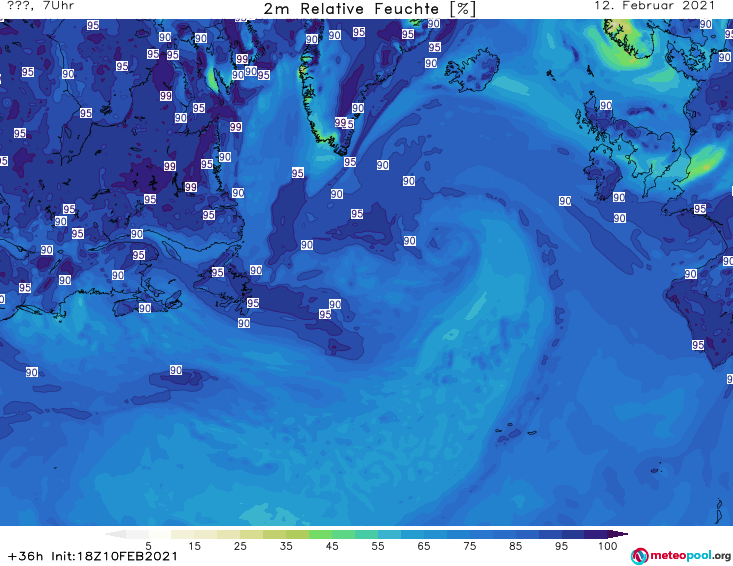
Task: Open the meteopool.org logo link
Action: [x=681, y=556]
